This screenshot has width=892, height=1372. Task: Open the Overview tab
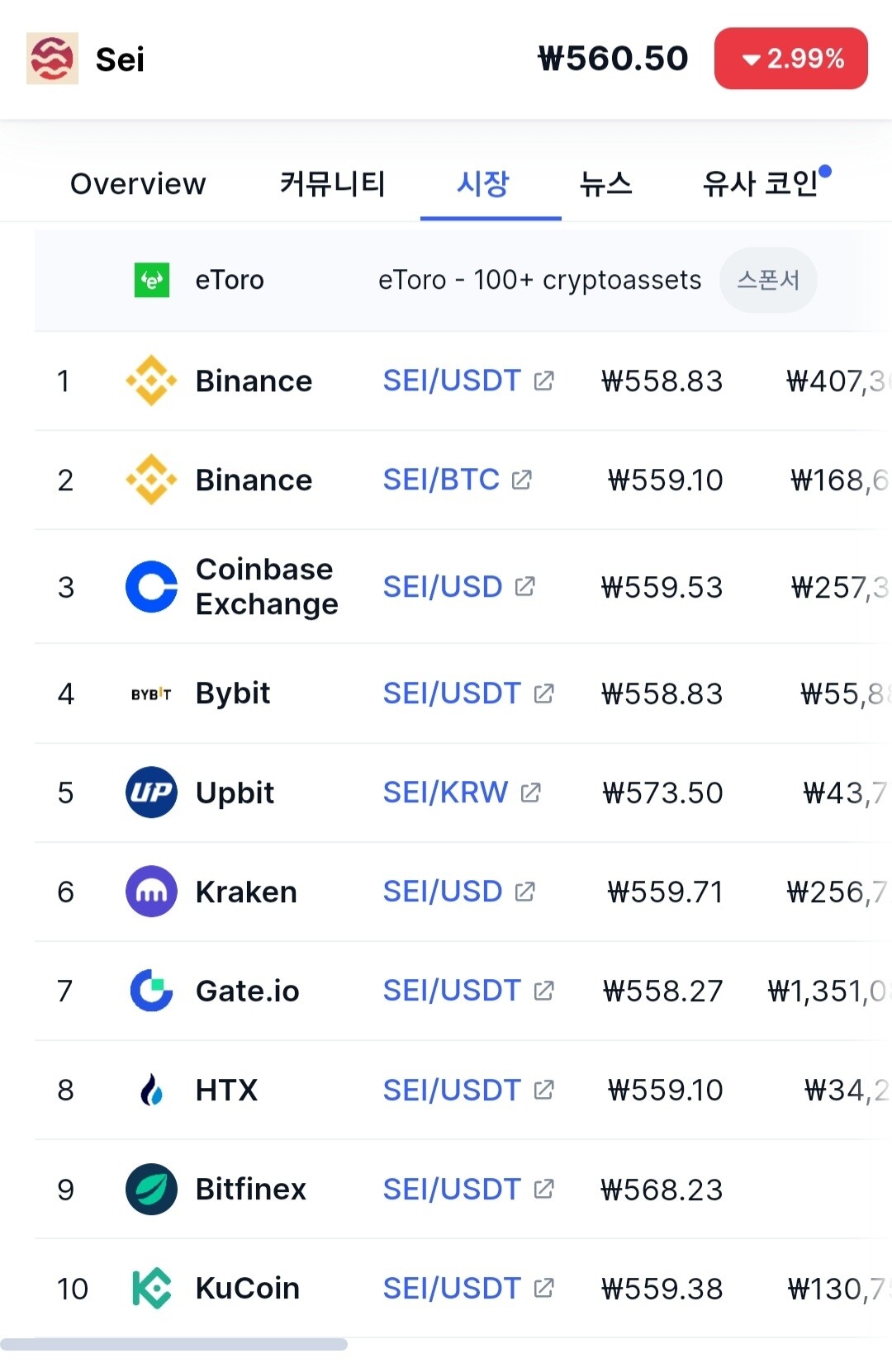(138, 184)
